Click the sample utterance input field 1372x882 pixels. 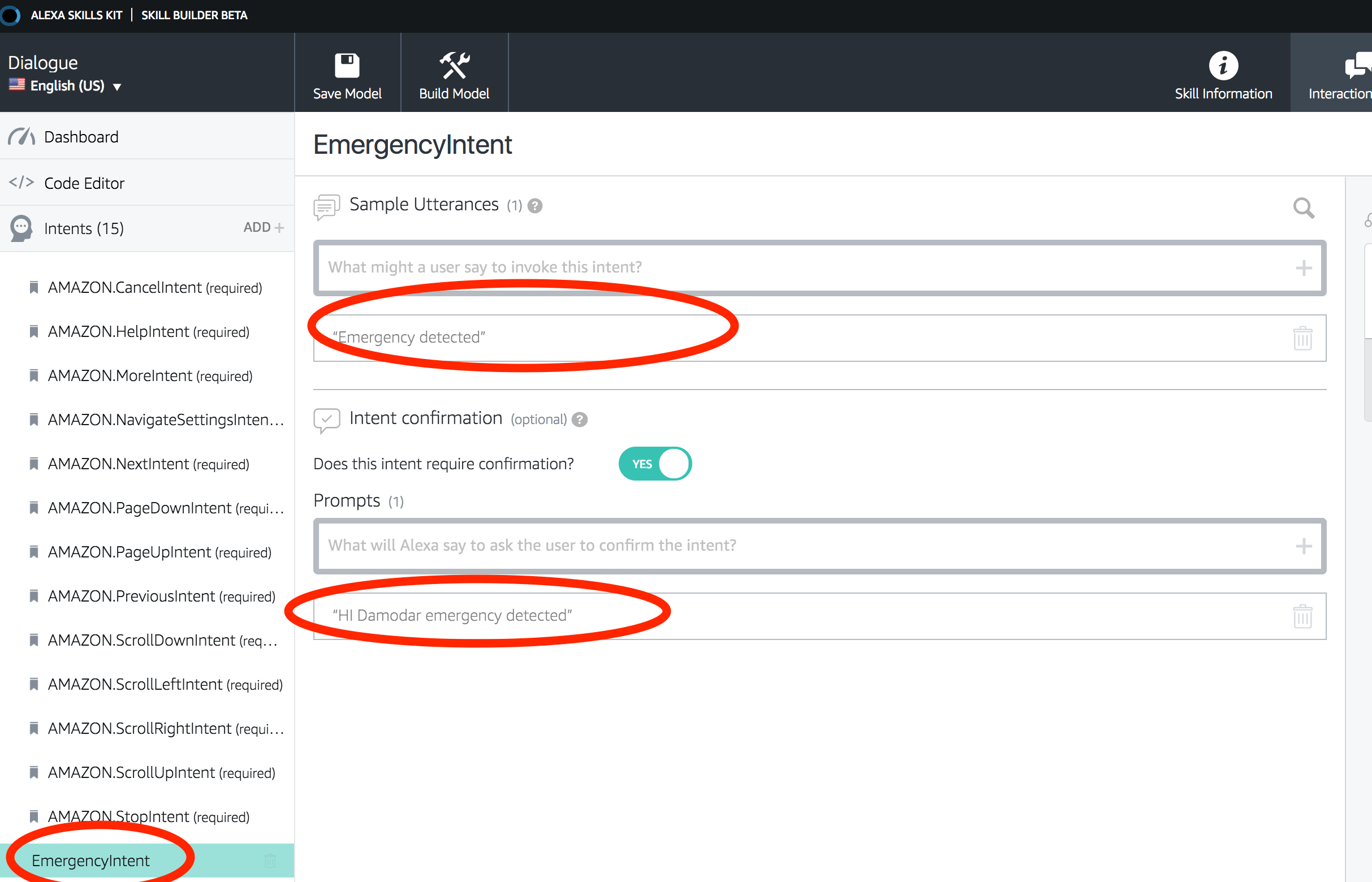coord(819,267)
